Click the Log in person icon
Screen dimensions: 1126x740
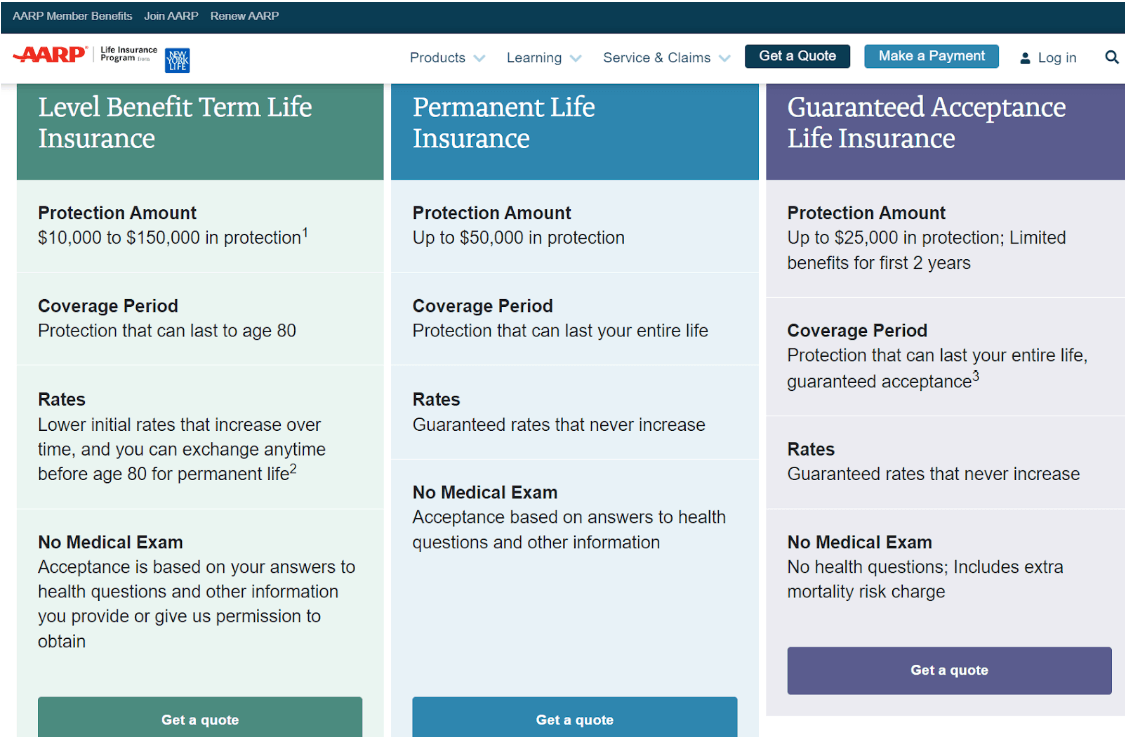[x=1025, y=58]
